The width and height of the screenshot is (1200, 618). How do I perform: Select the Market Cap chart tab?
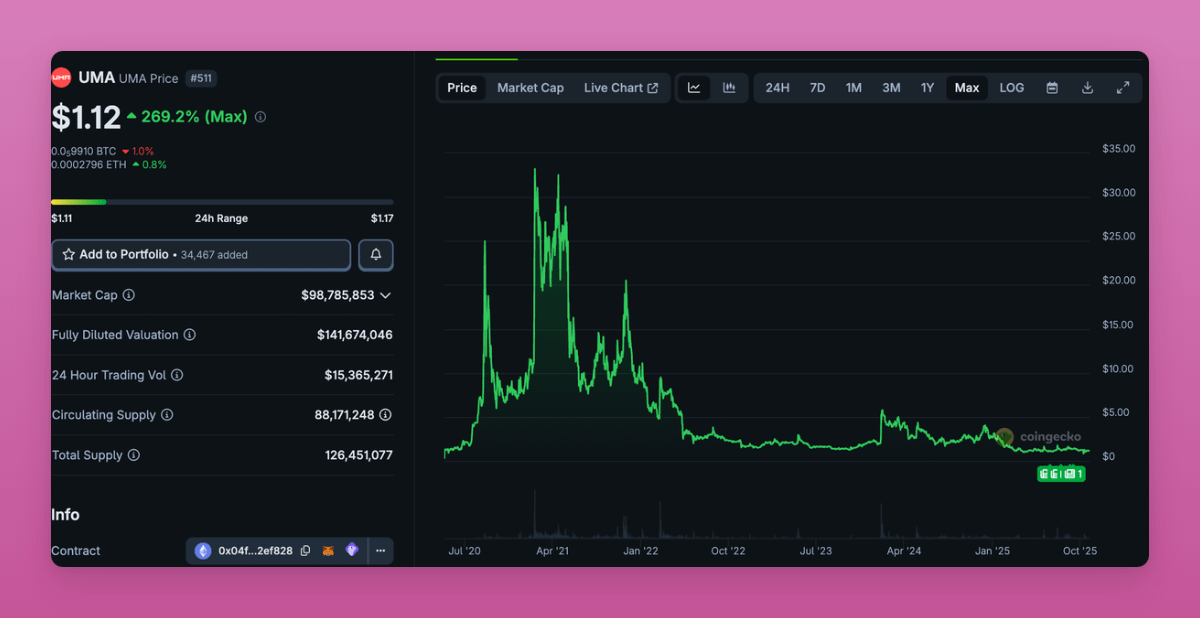tap(530, 88)
